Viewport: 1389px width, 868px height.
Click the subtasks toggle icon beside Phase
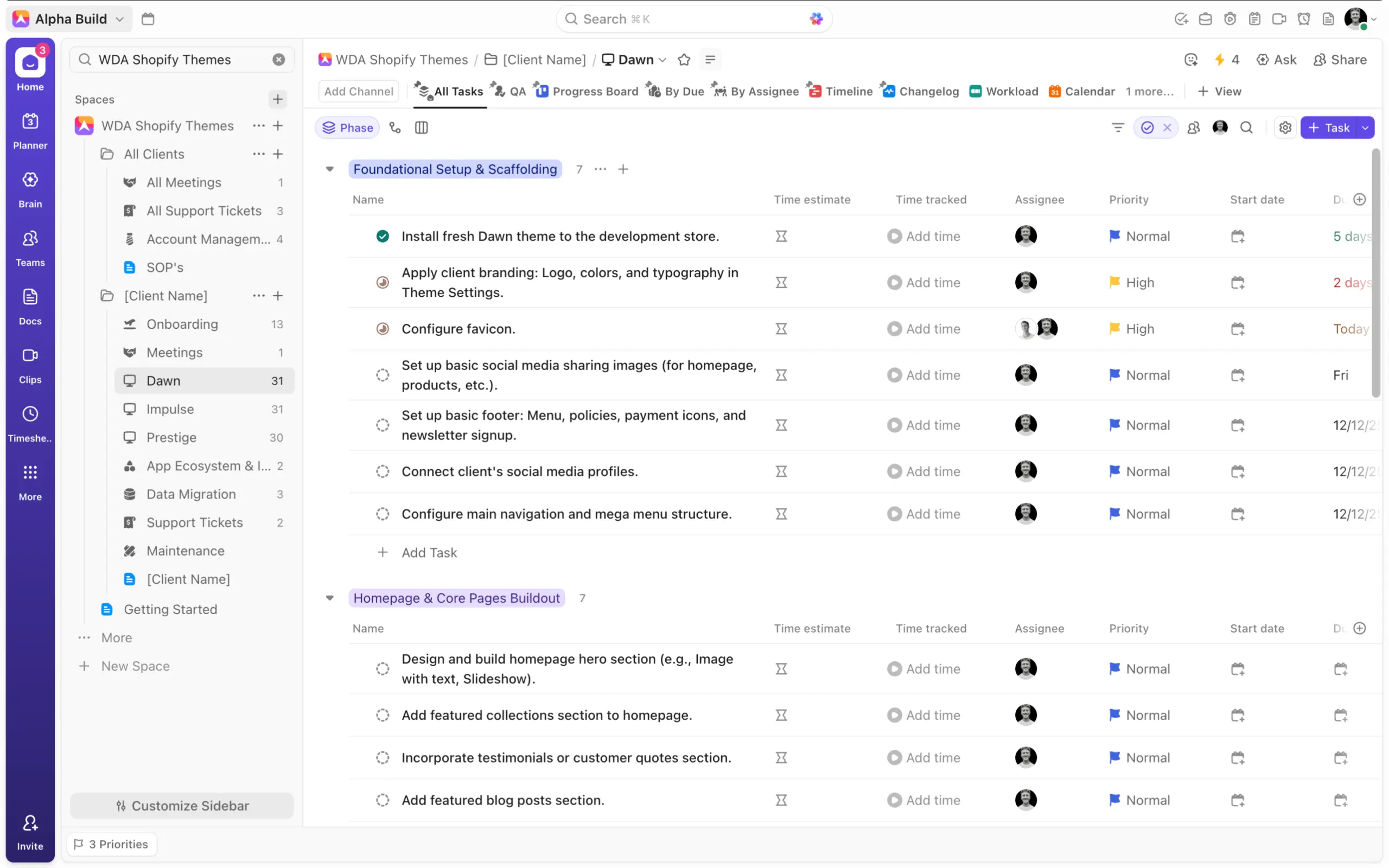click(x=395, y=127)
